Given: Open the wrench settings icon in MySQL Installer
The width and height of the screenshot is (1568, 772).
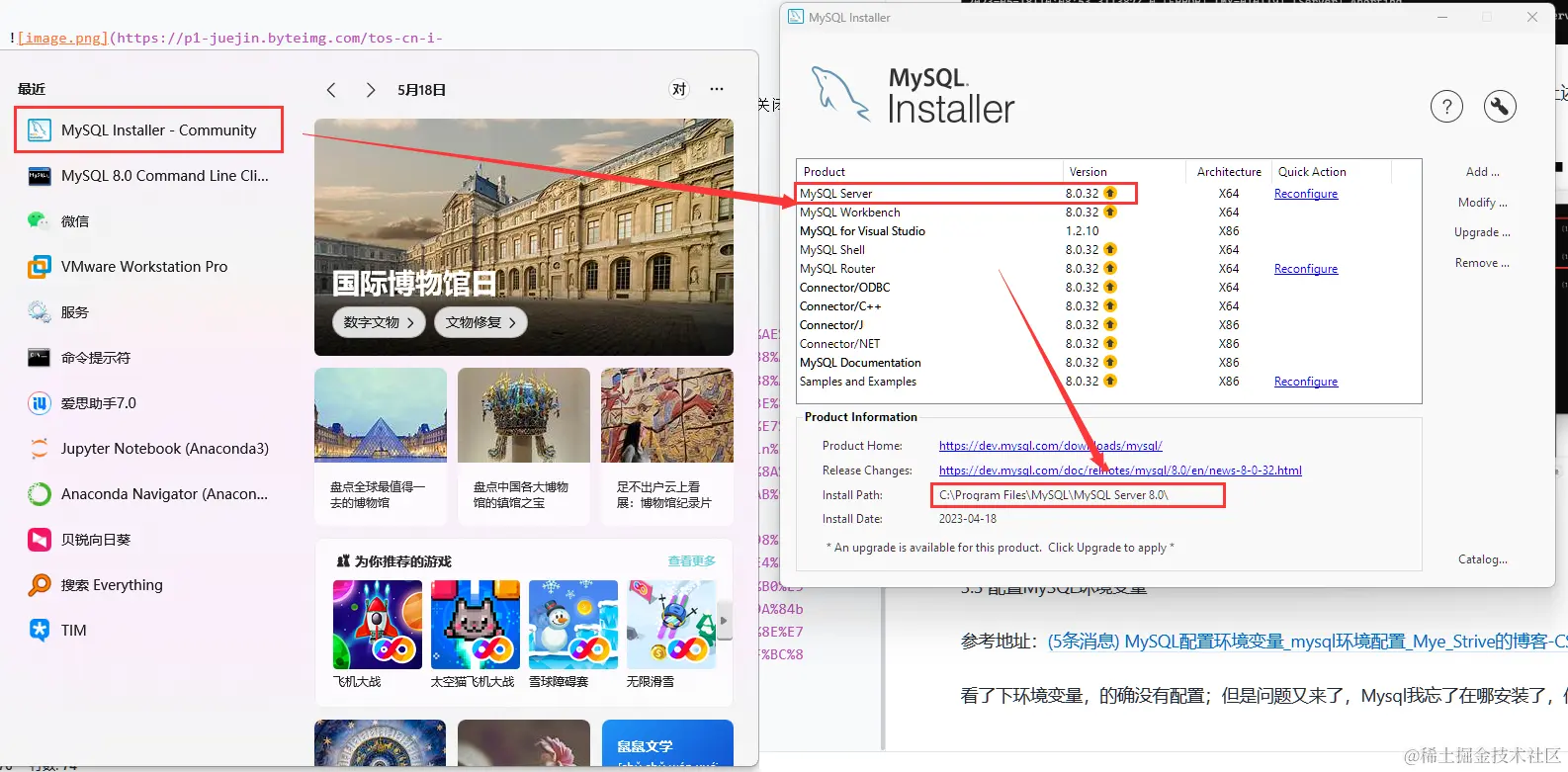Looking at the screenshot, I should (1500, 106).
